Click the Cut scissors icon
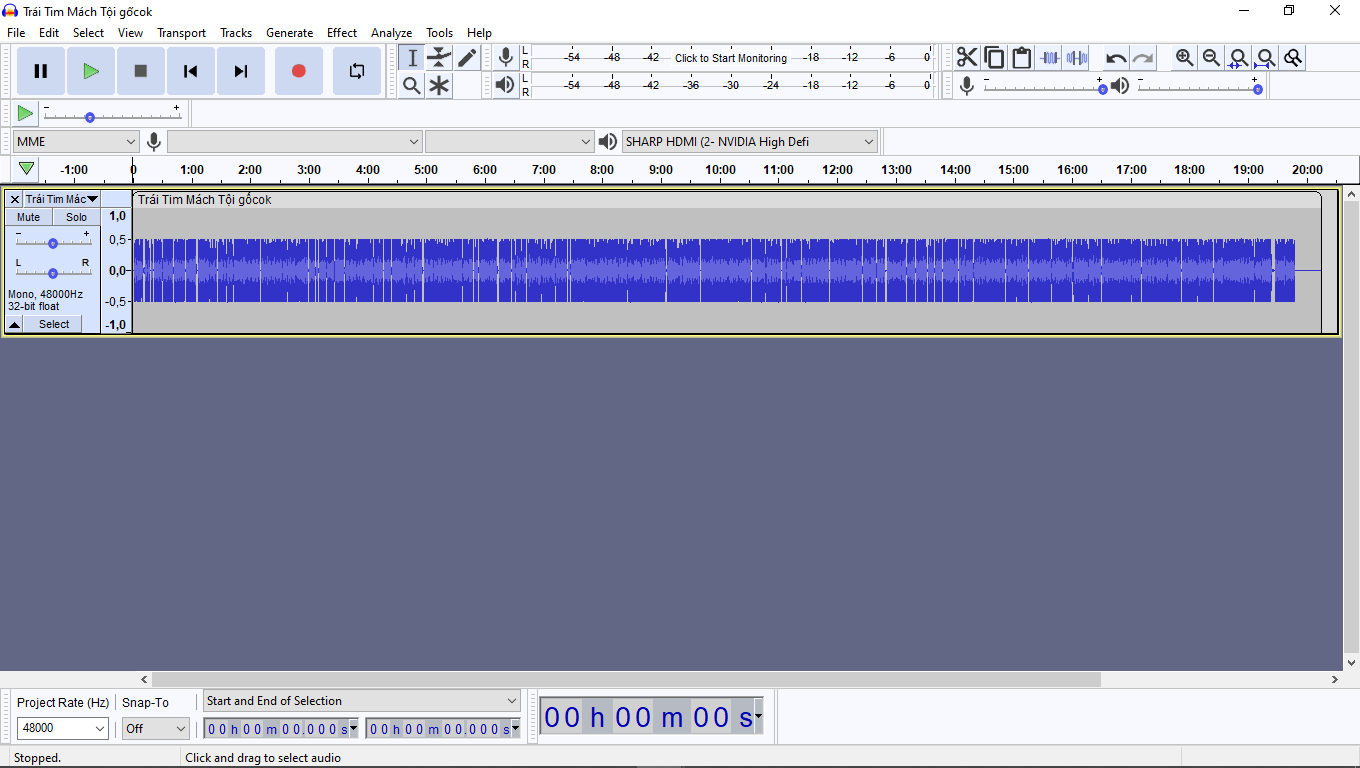Screen dimensions: 1360x768 (967, 58)
